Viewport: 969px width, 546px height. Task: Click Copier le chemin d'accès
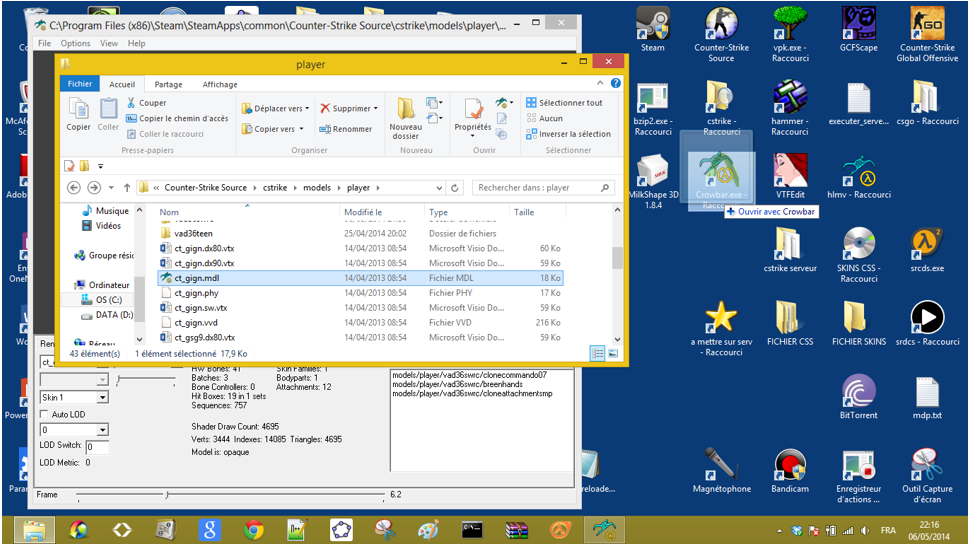click(x=177, y=118)
